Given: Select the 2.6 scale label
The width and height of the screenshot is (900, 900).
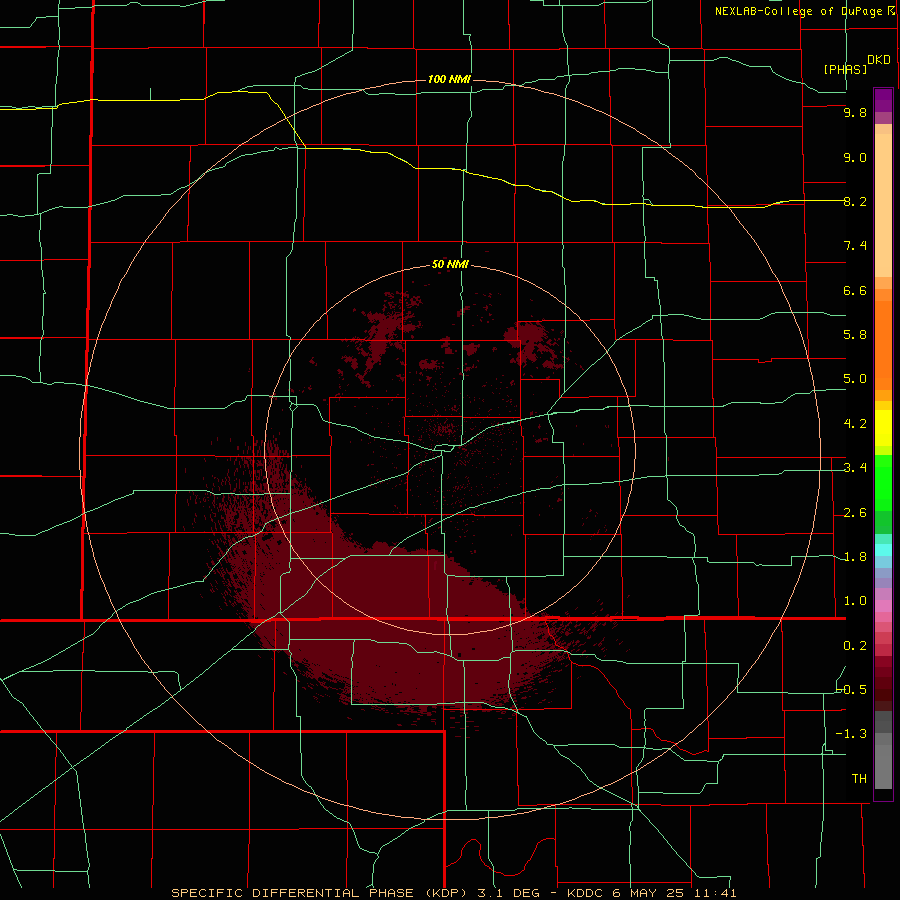Looking at the screenshot, I should (855, 513).
